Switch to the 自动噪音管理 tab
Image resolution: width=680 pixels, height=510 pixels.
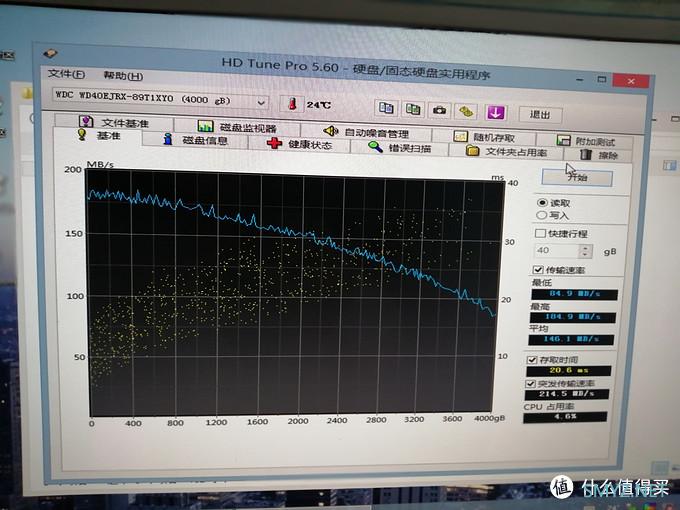click(366, 132)
